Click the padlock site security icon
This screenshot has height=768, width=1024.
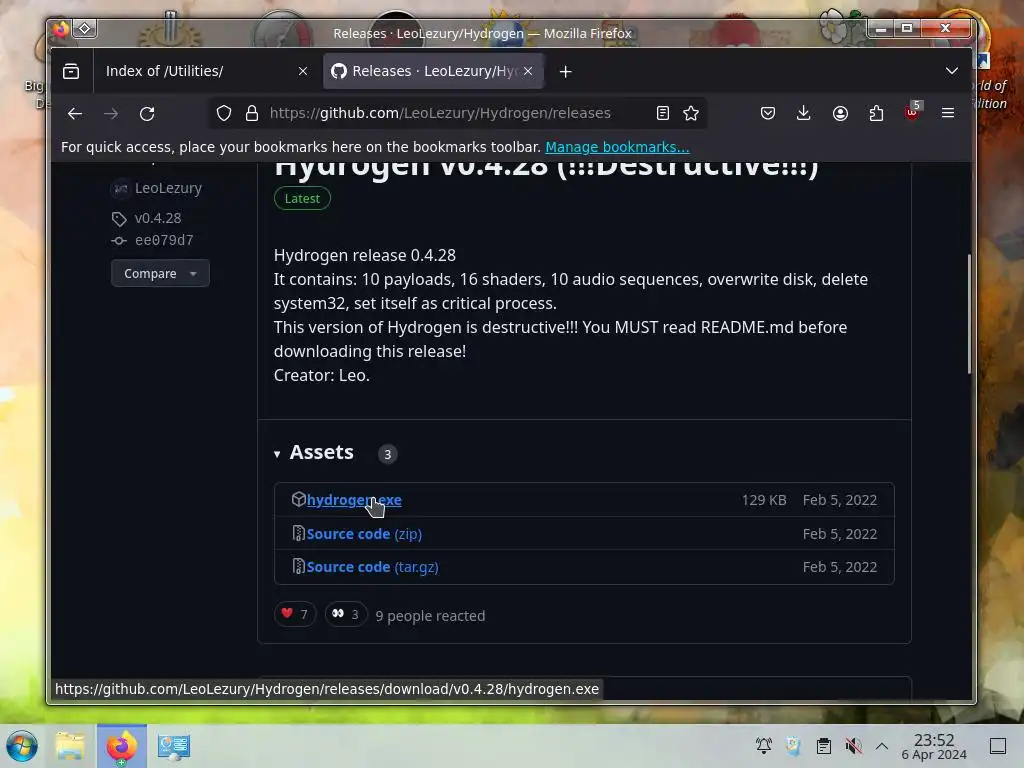tap(252, 114)
